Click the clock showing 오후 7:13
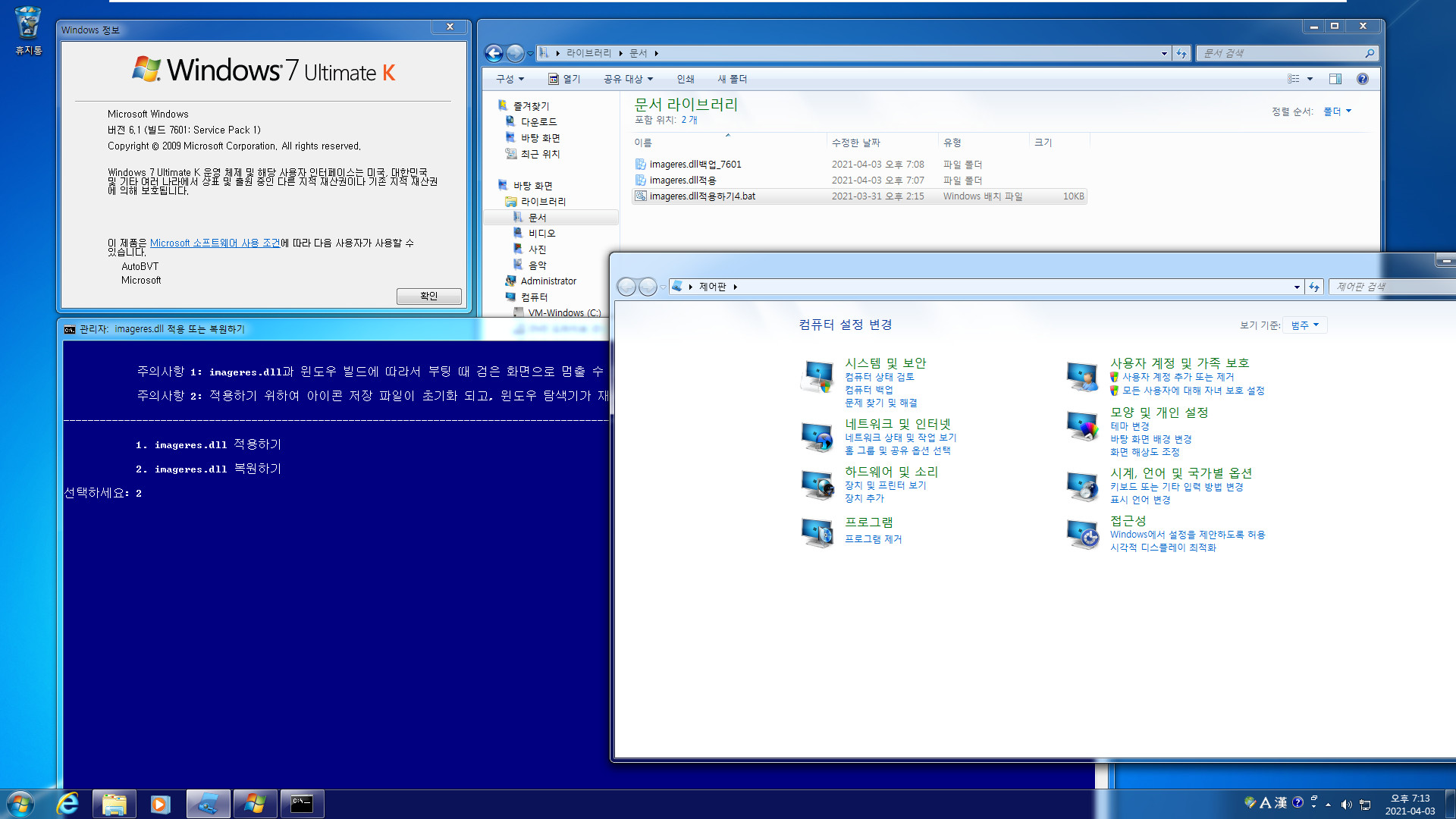Image resolution: width=1456 pixels, height=819 pixels. (x=1410, y=805)
